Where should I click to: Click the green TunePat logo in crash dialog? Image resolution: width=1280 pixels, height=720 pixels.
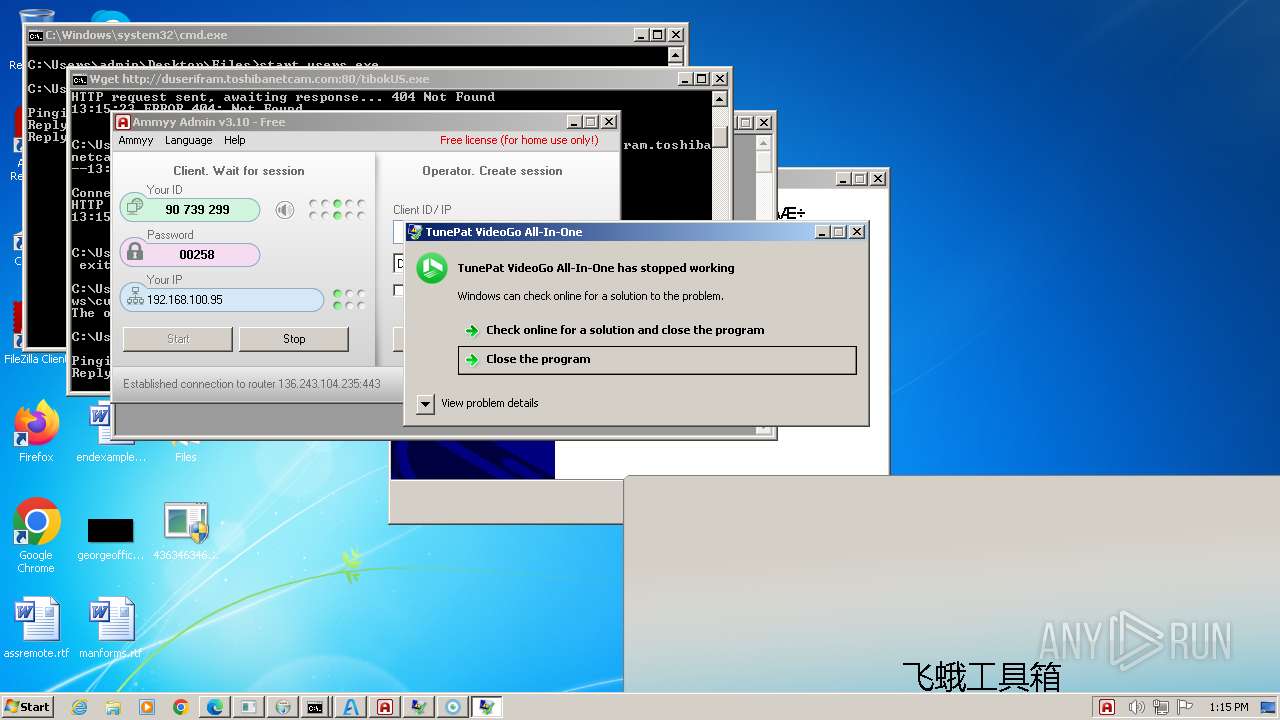click(x=432, y=268)
